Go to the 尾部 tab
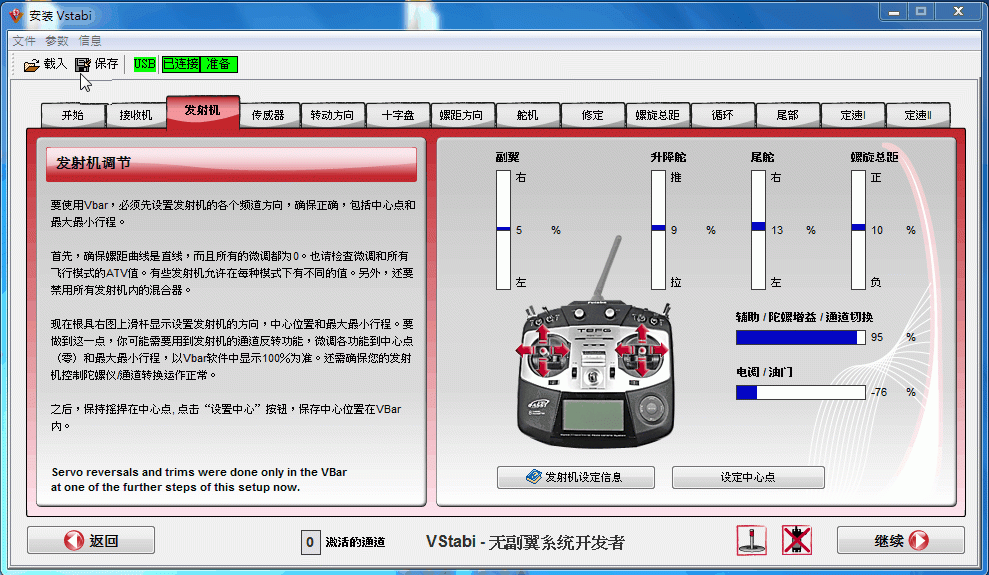Screen dimensions: 989x575 point(787,115)
